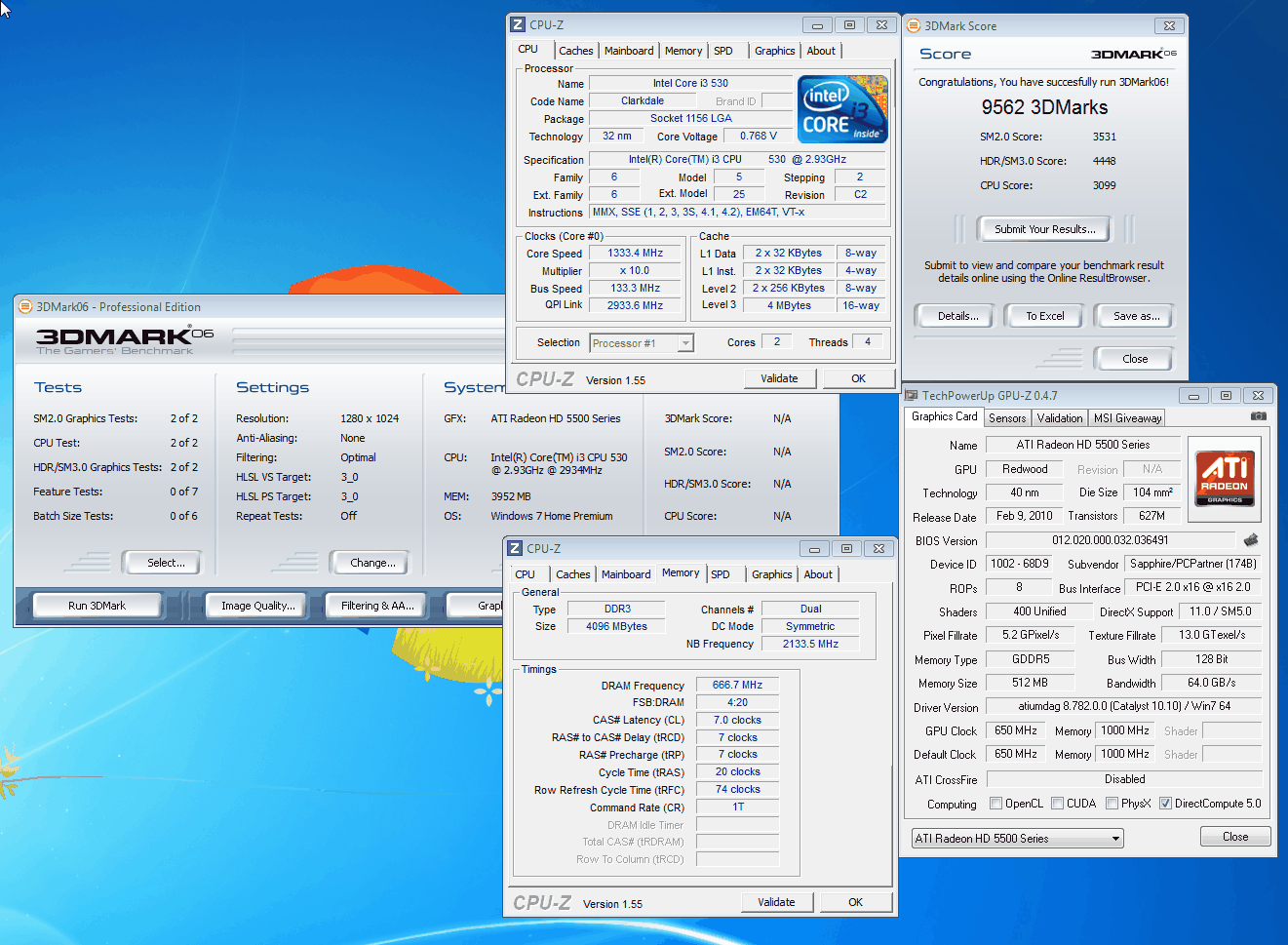Click the CPU-Z title bar Z icon in top window

click(x=518, y=25)
